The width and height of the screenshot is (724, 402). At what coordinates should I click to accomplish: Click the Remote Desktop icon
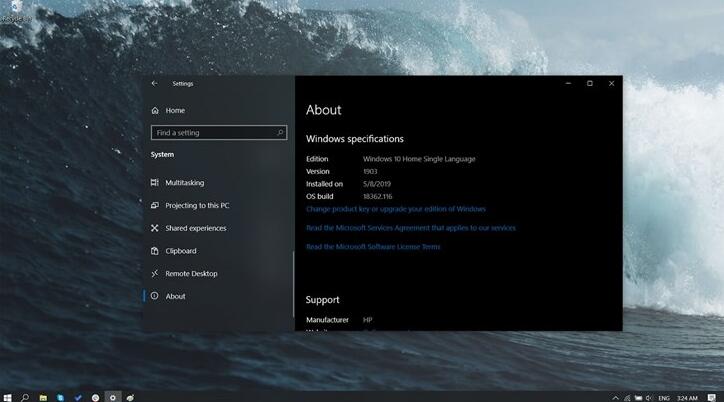pyautogui.click(x=155, y=273)
